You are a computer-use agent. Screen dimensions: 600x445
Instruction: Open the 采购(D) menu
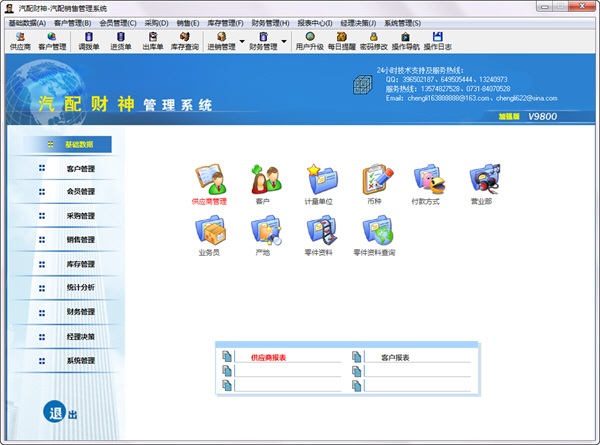coord(157,23)
